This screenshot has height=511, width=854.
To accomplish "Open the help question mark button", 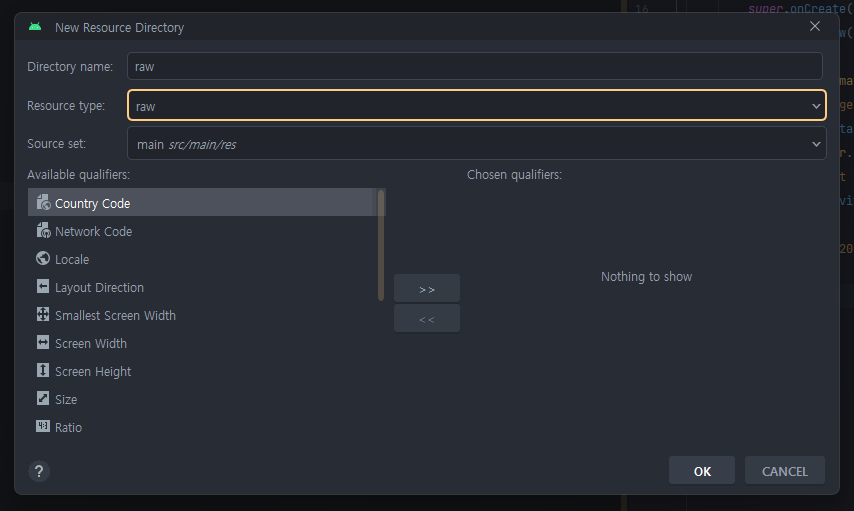I will point(39,471).
